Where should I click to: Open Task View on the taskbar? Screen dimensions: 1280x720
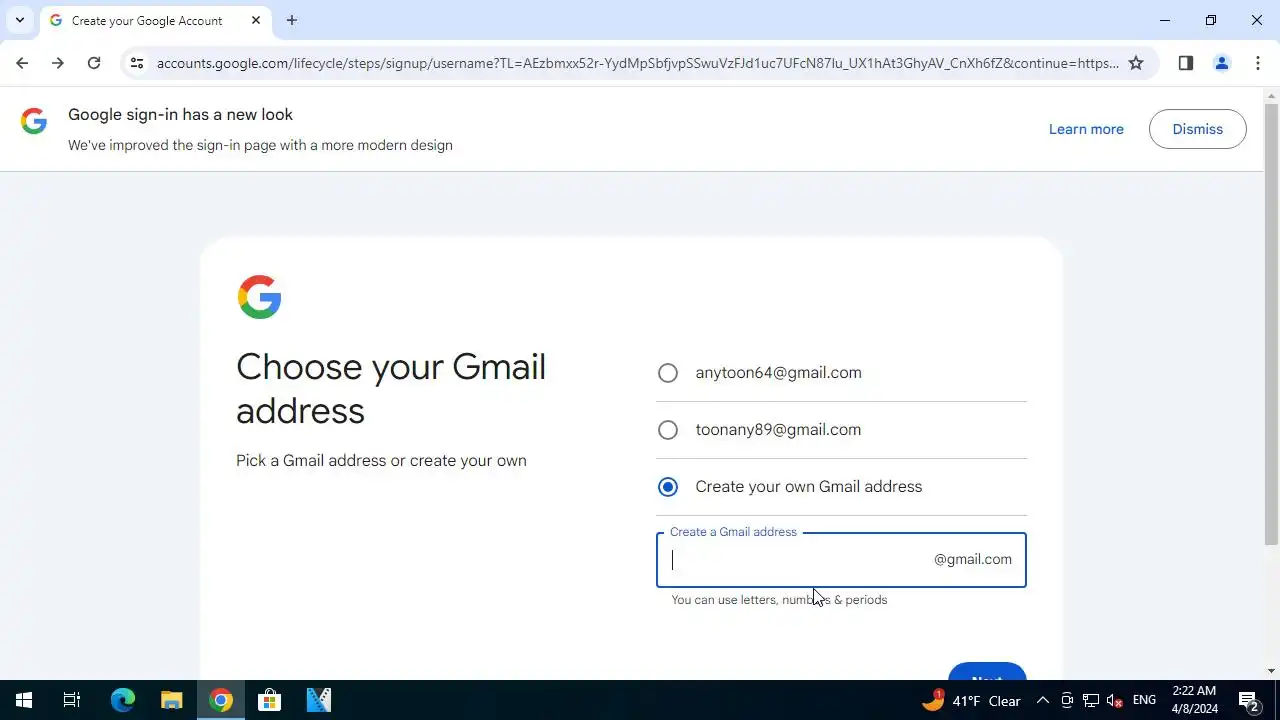72,700
